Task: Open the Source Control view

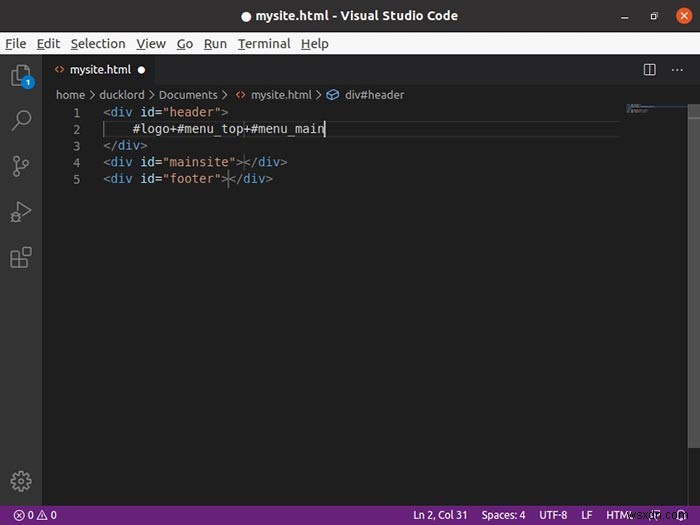Action: (21, 166)
